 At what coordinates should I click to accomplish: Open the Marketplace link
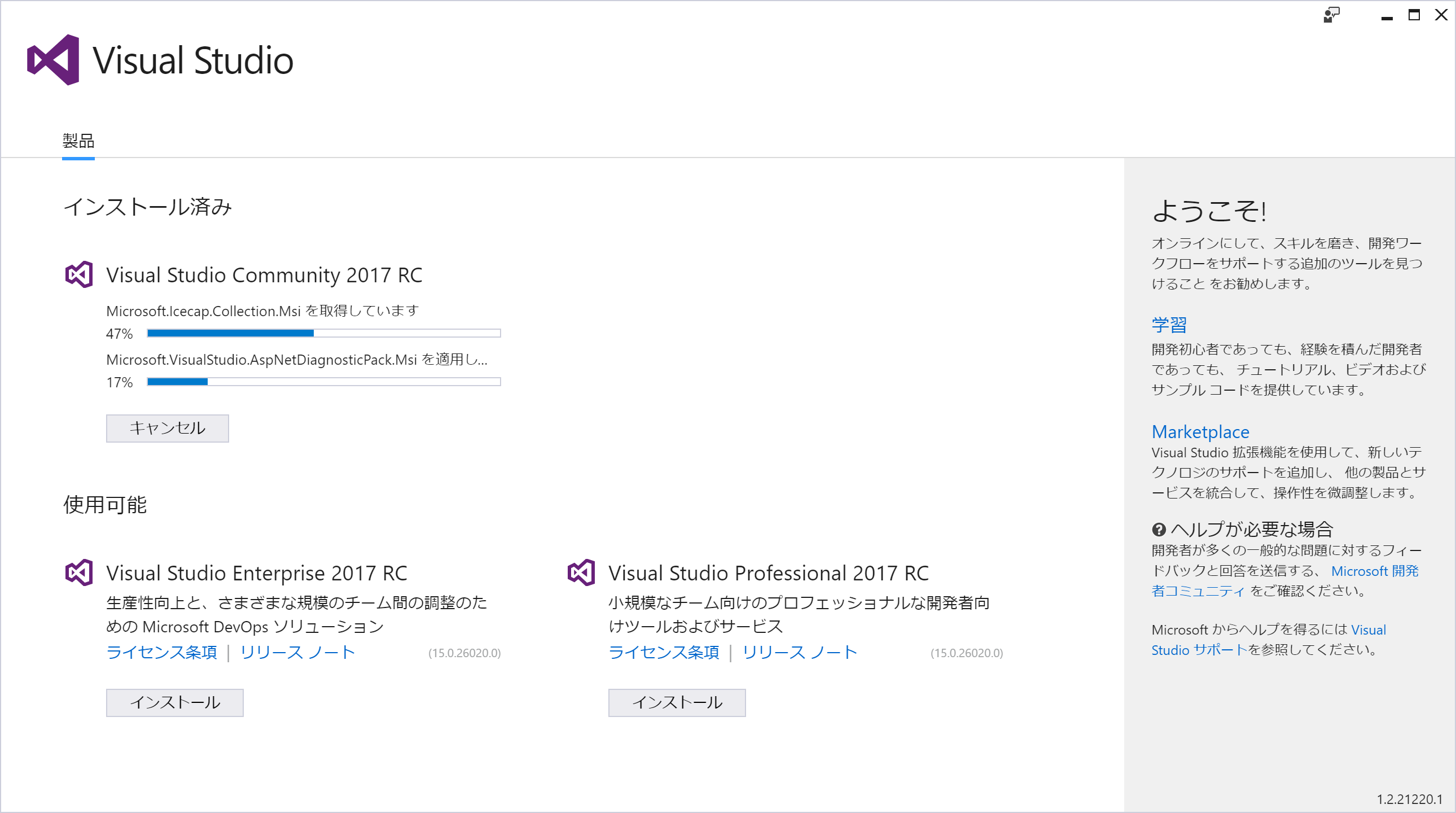(1200, 432)
